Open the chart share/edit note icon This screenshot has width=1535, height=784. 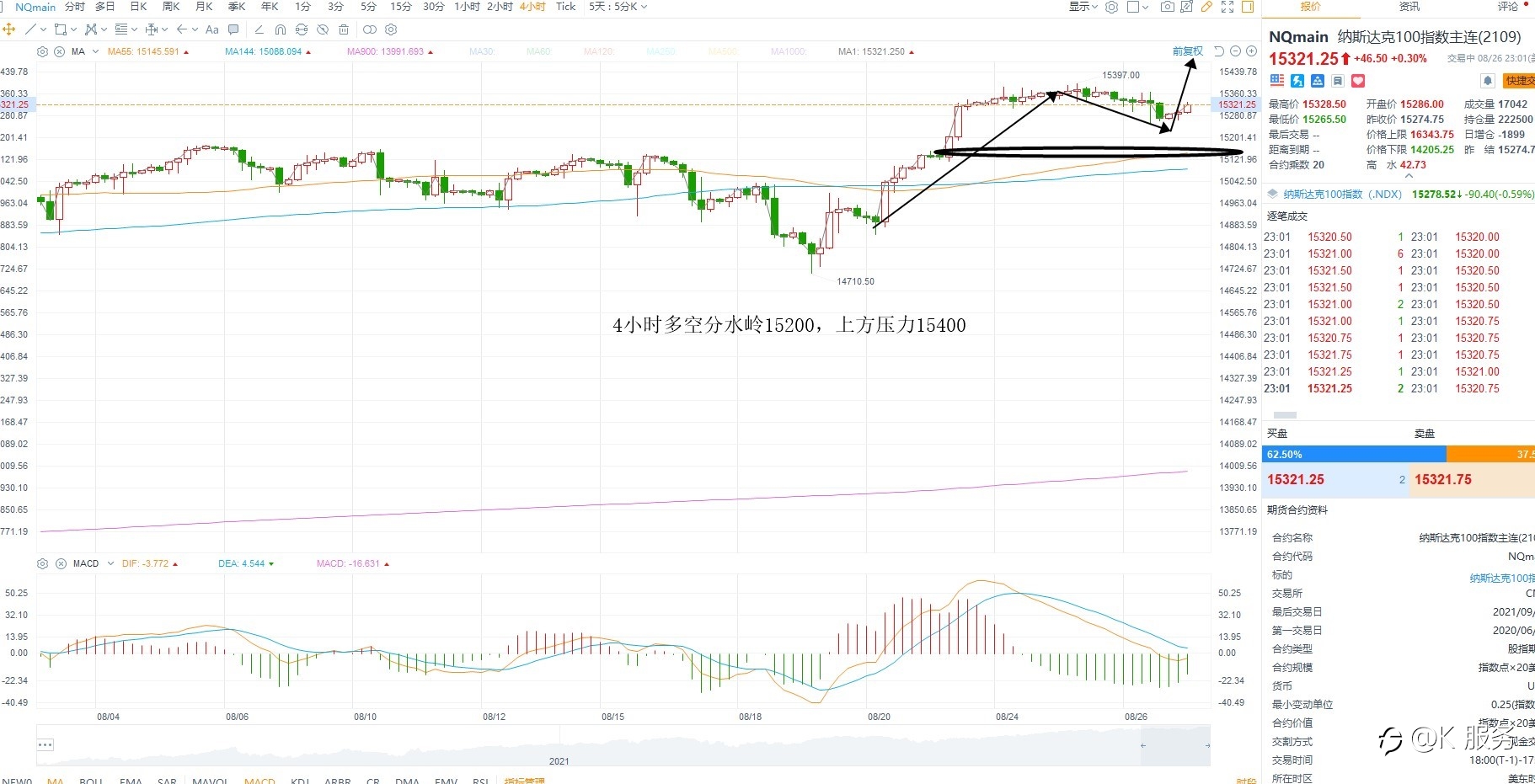1186,7
